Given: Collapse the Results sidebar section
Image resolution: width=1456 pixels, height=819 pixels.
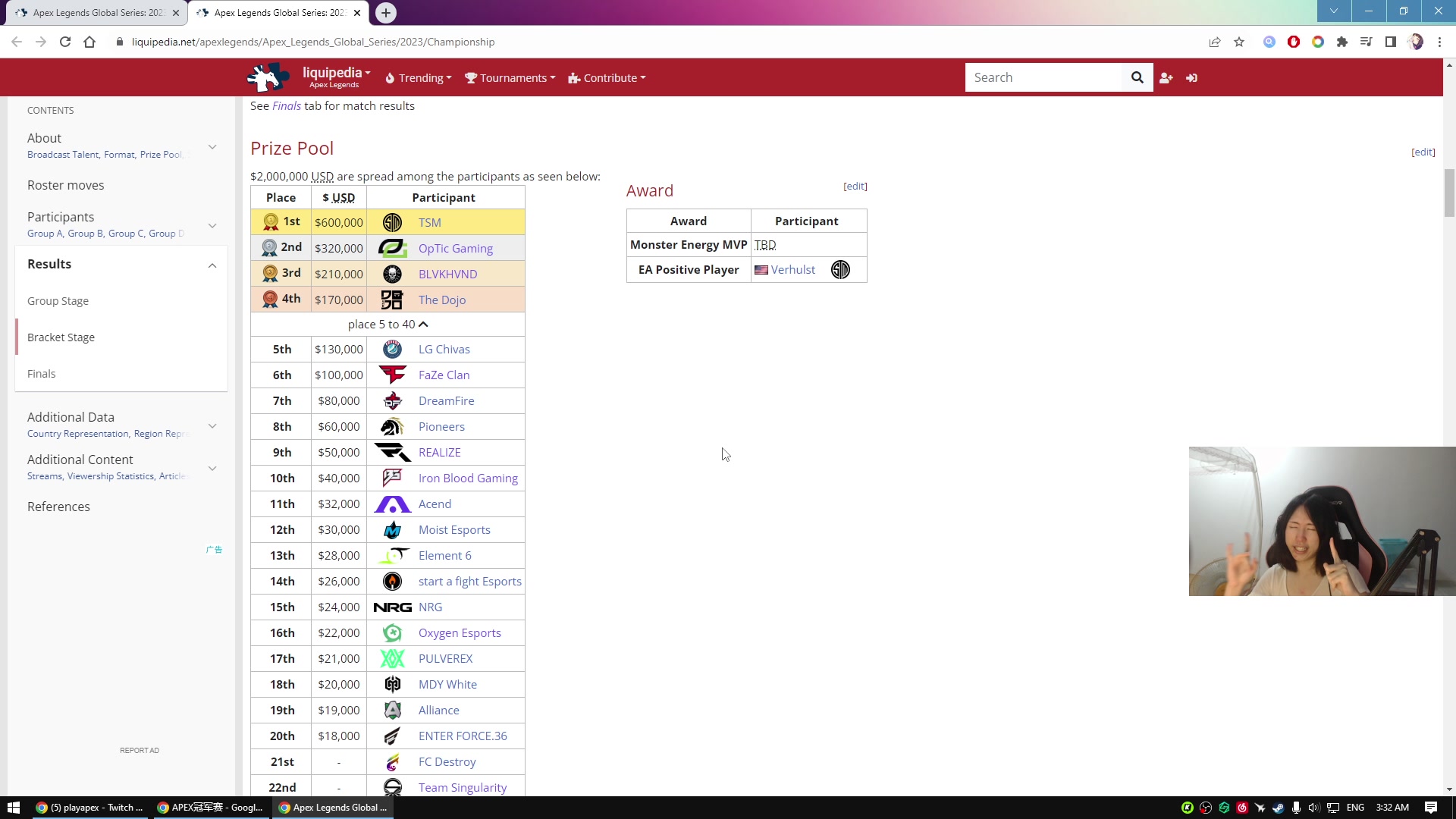Looking at the screenshot, I should click(212, 265).
